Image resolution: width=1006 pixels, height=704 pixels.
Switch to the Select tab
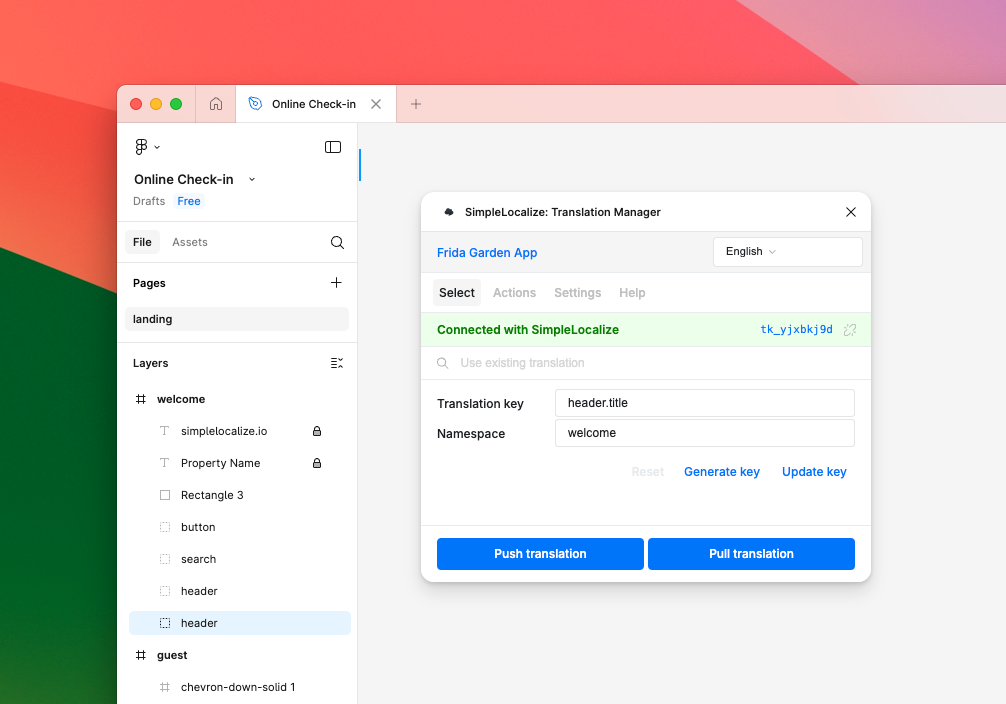pos(457,293)
